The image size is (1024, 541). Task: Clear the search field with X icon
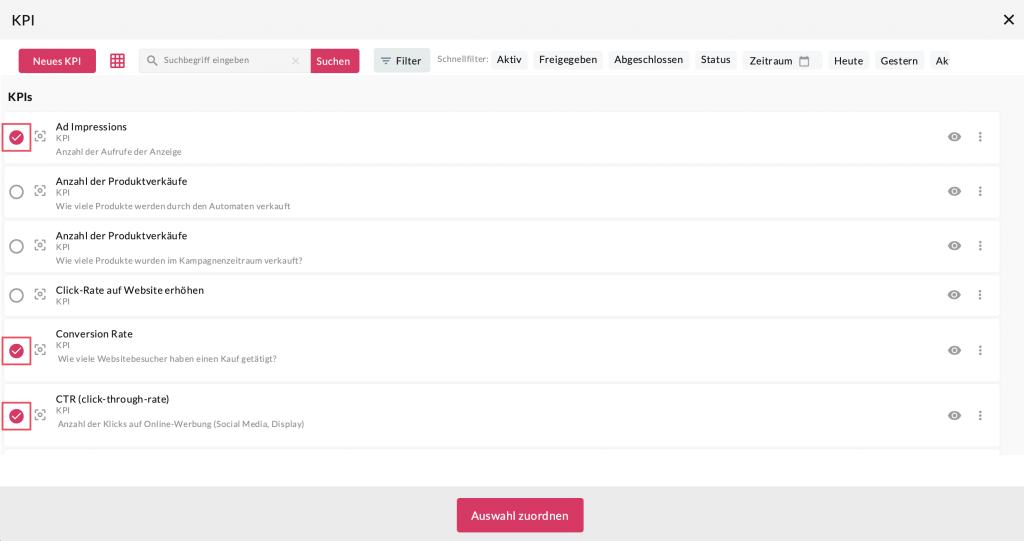pos(295,61)
